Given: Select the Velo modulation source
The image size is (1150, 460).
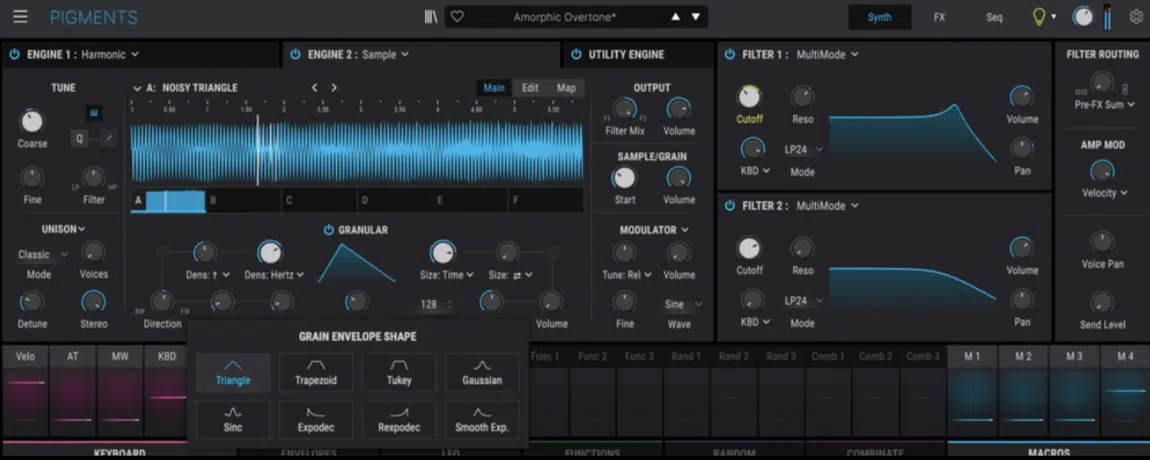Looking at the screenshot, I should (x=25, y=357).
